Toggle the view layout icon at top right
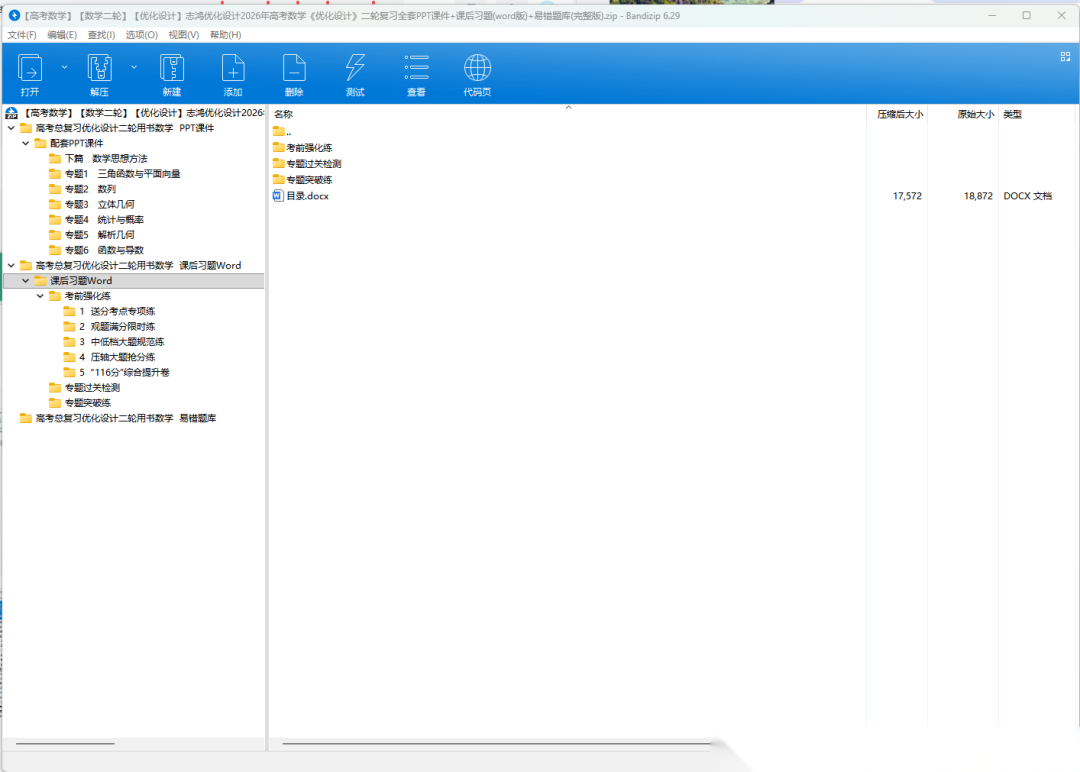 (1065, 57)
